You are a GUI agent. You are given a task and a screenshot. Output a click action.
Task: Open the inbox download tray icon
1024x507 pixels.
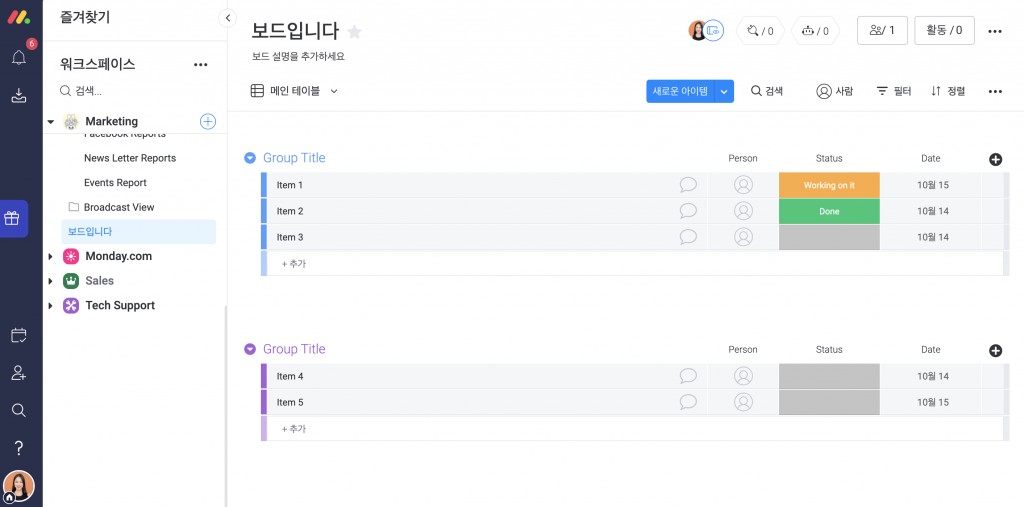(x=19, y=96)
